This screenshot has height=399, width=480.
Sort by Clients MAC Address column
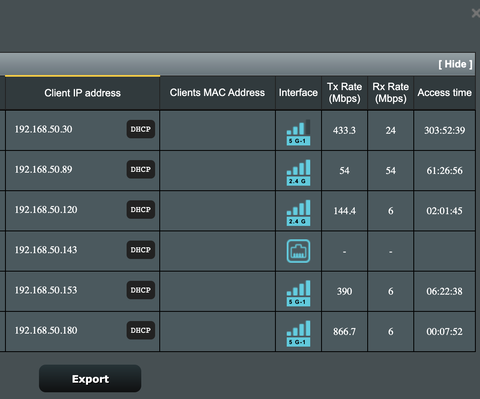point(217,93)
